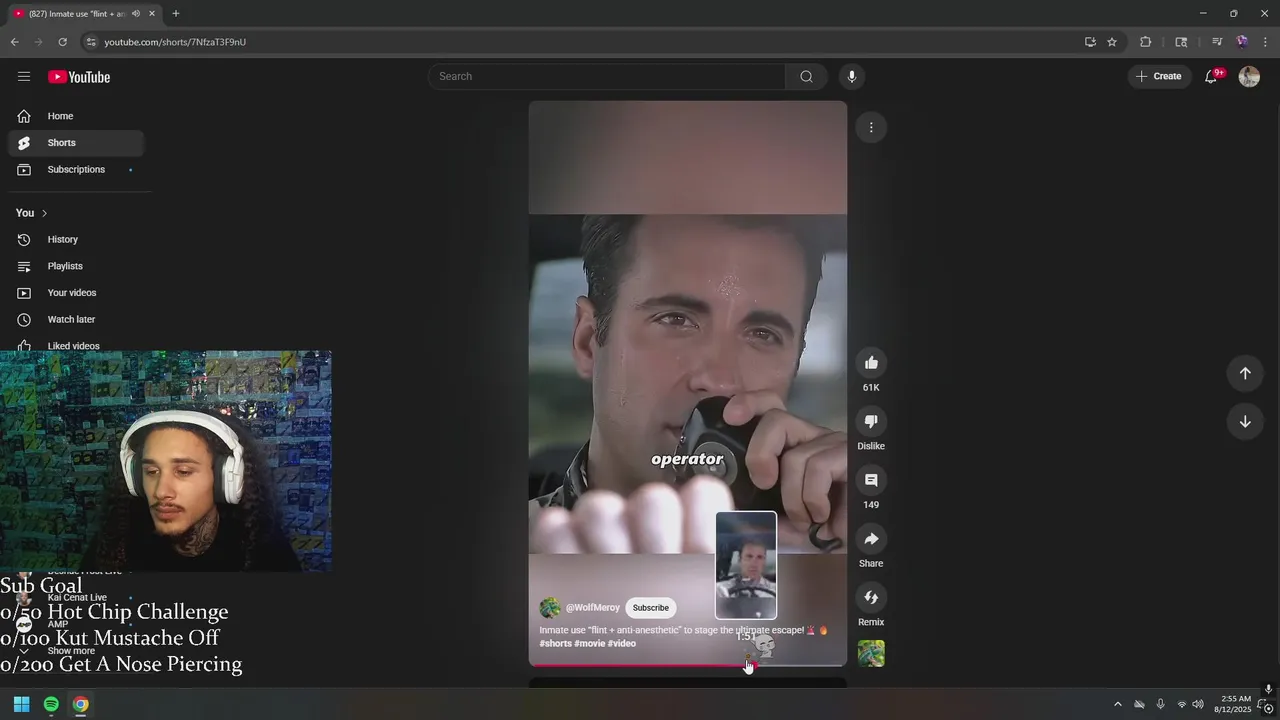This screenshot has width=1280, height=720.
Task: Click the #shorts hashtag
Action: 556,644
